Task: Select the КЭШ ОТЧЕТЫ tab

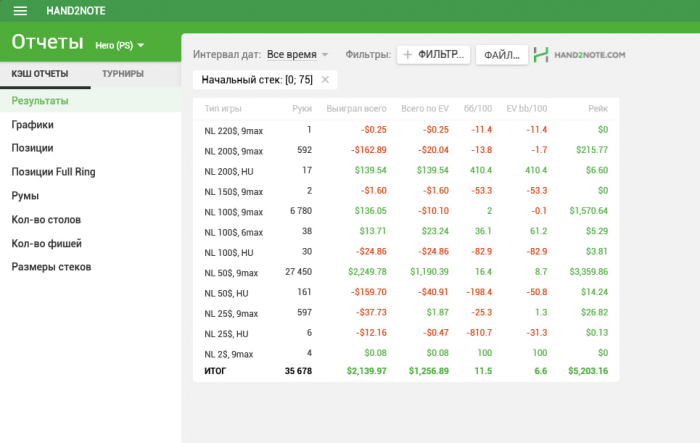Action: (40, 75)
